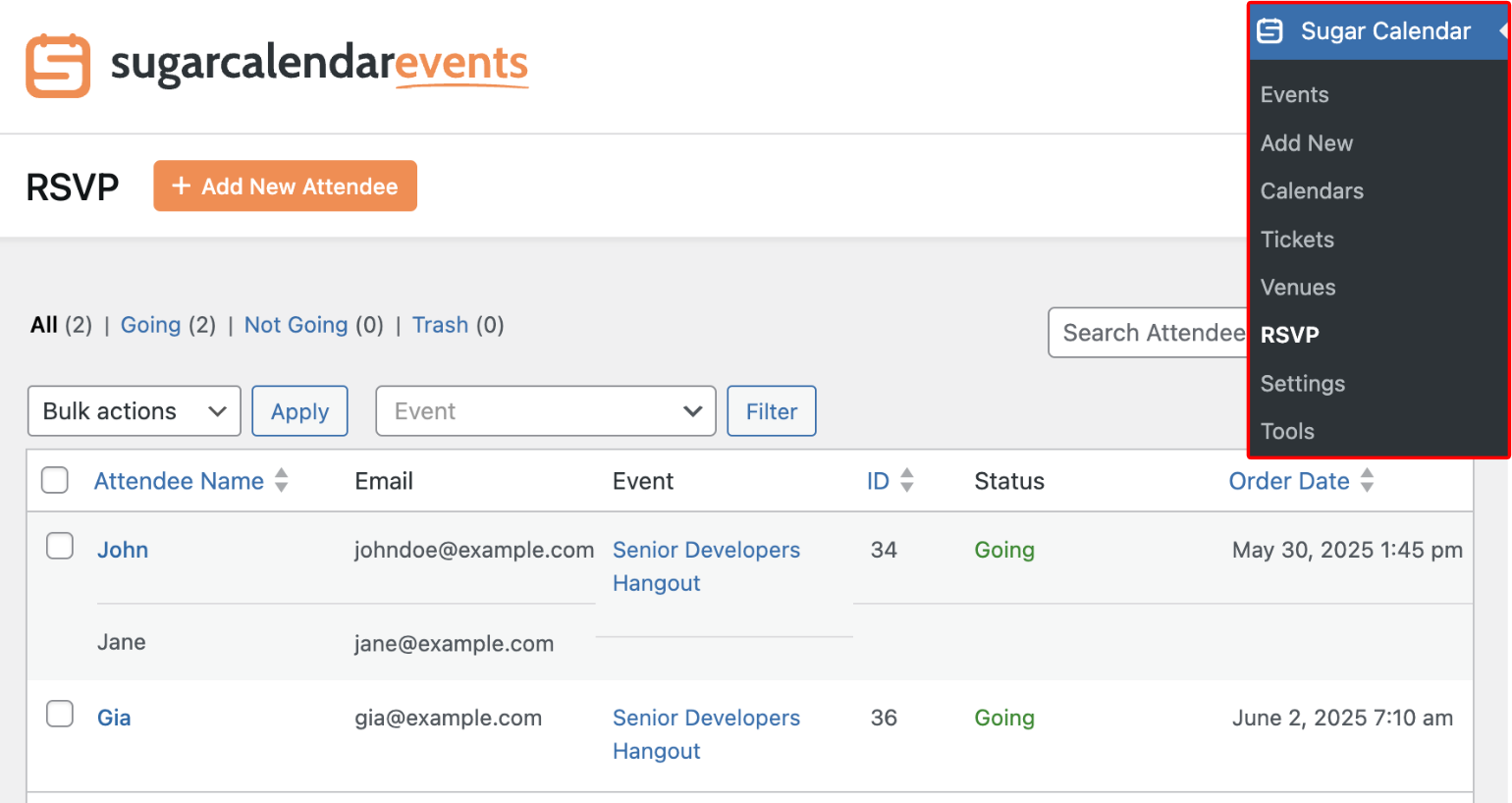Click the Order Date column header

click(x=1289, y=481)
